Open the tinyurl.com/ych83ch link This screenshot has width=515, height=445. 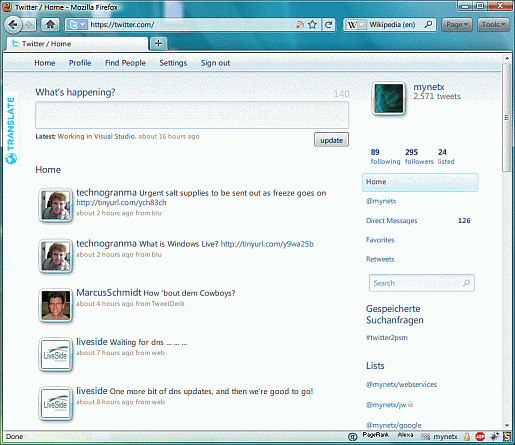121,203
